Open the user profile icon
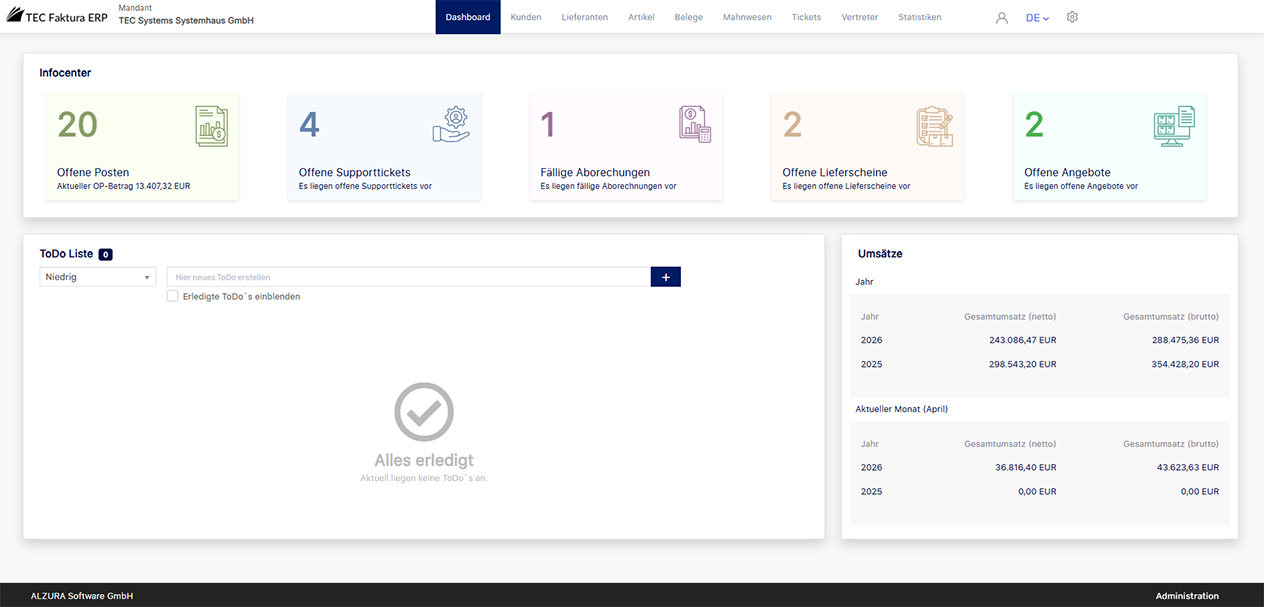 click(1002, 18)
